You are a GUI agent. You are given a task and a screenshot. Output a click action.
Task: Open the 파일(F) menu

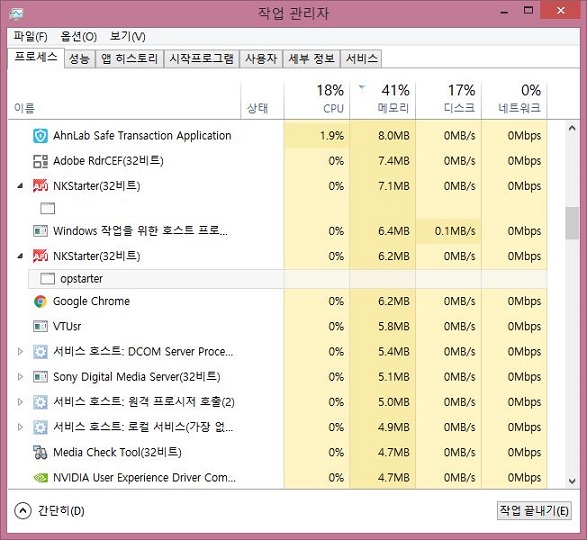tap(30, 36)
